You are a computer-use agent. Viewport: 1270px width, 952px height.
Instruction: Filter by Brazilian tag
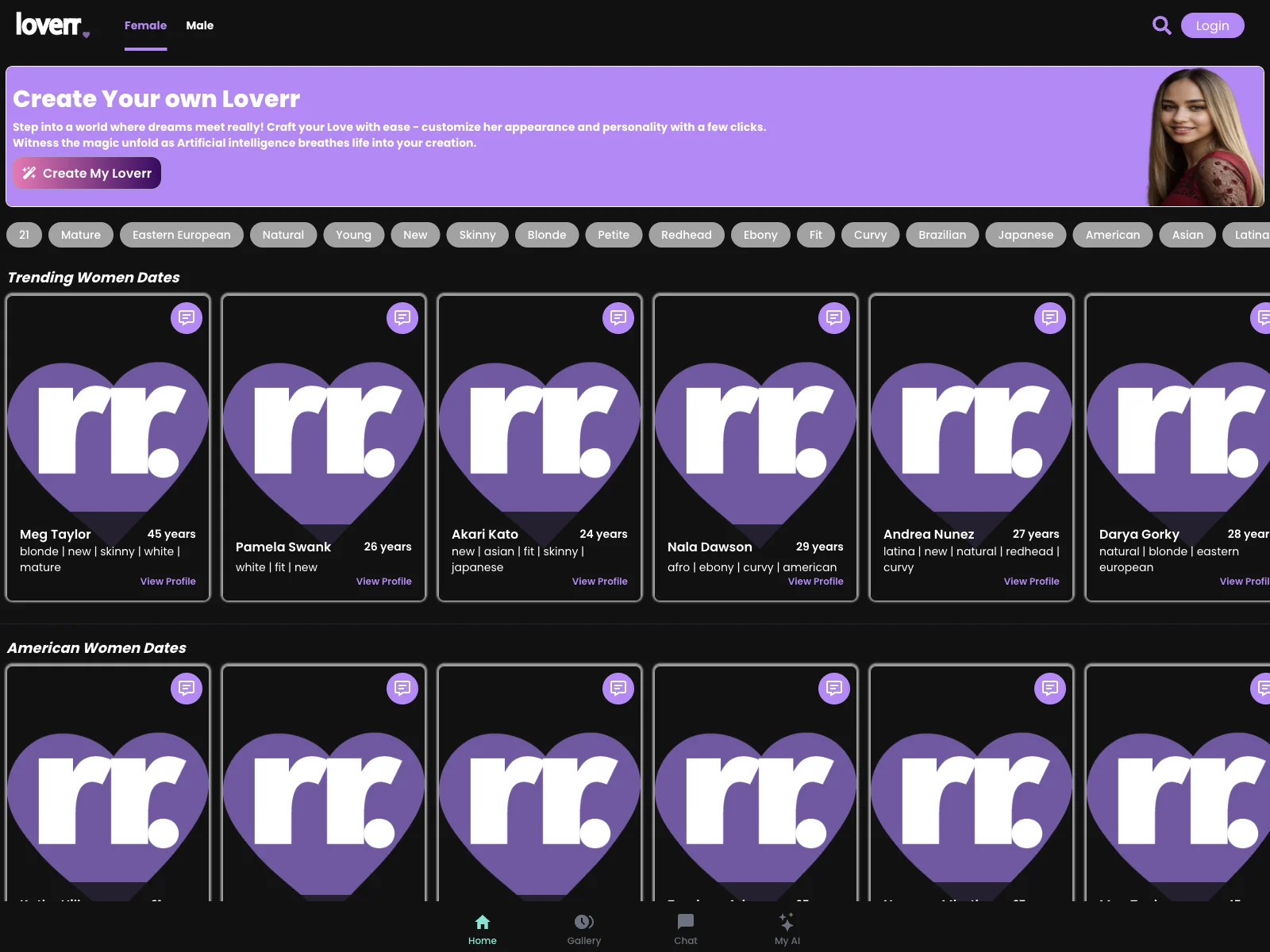[x=942, y=235]
